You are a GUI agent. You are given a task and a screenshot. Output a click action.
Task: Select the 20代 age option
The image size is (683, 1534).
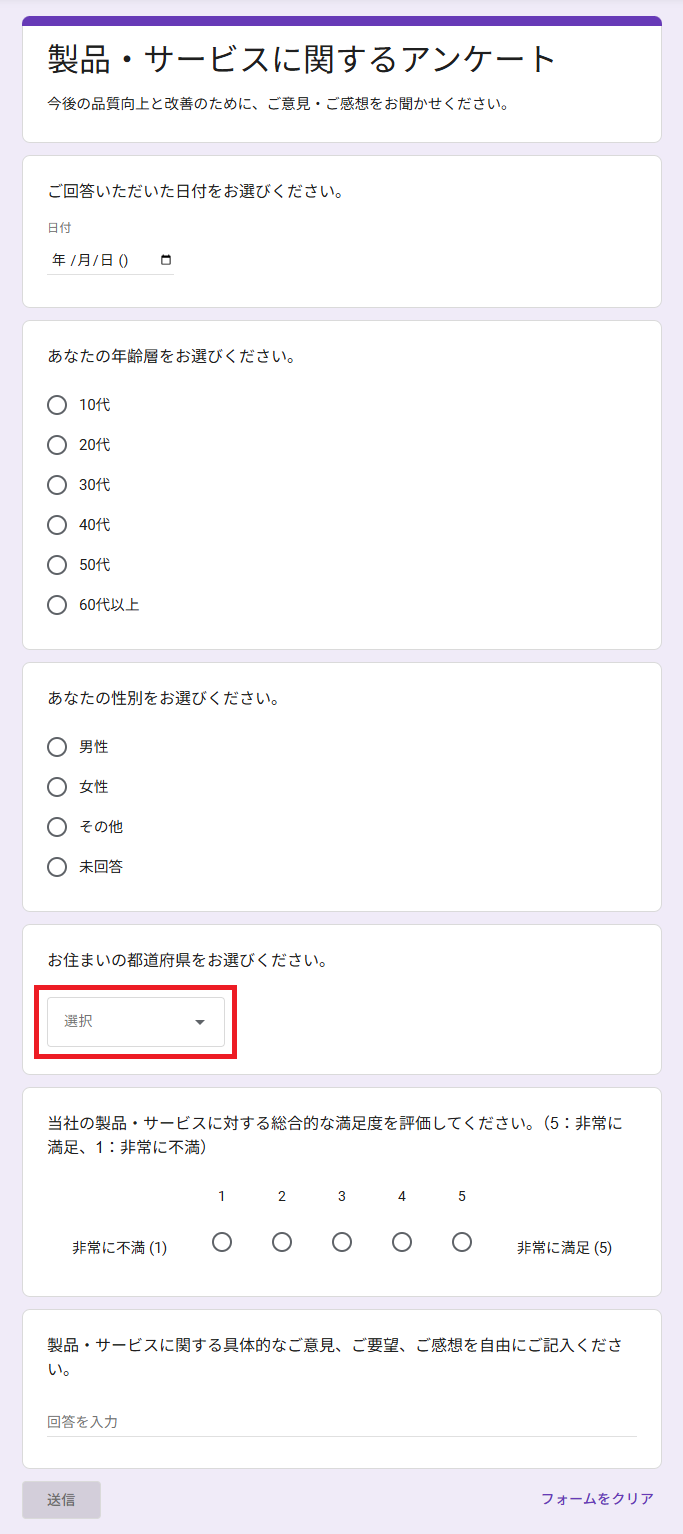[57, 445]
